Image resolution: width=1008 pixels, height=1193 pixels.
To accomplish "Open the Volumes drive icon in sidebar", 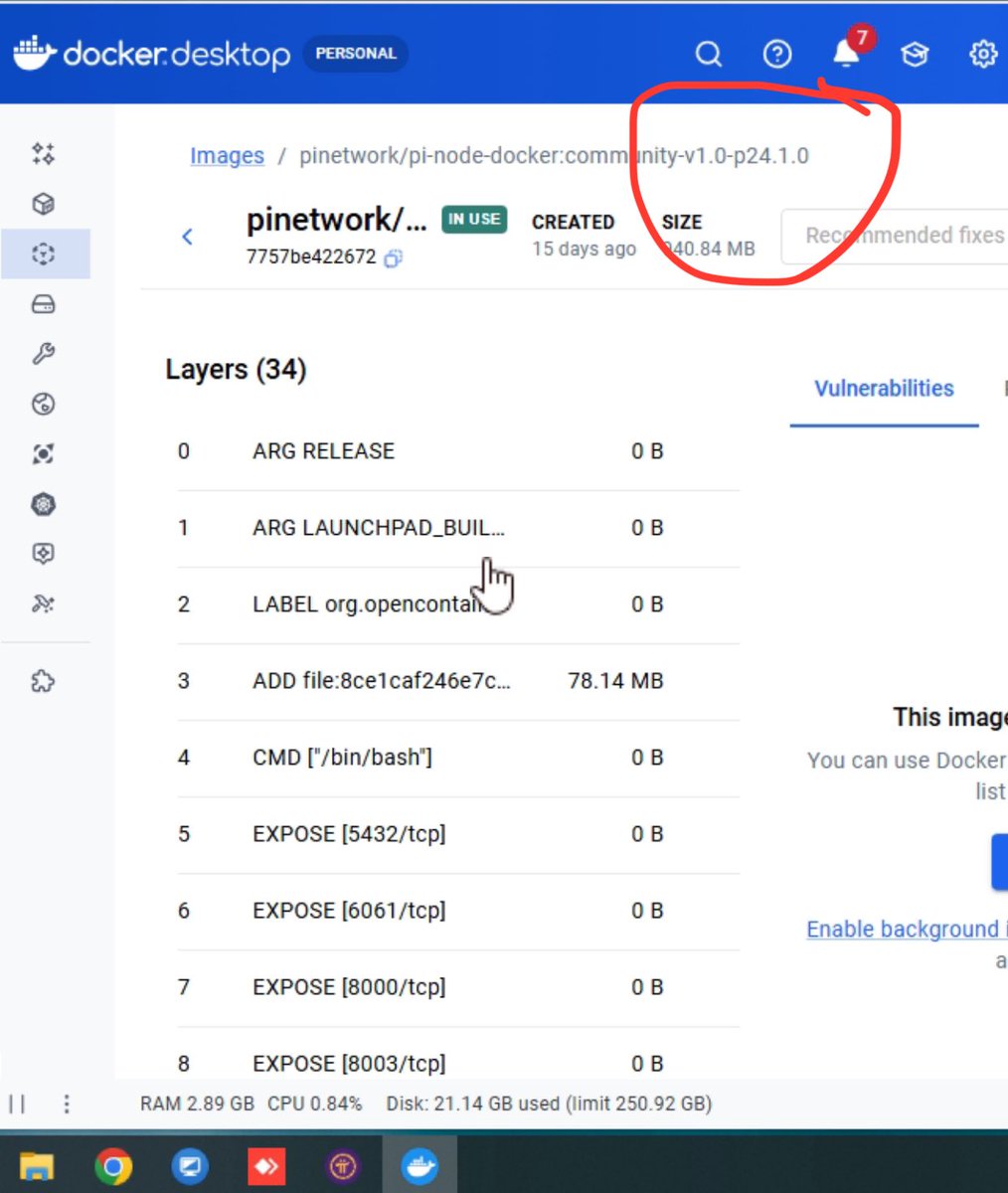I will coord(43,304).
